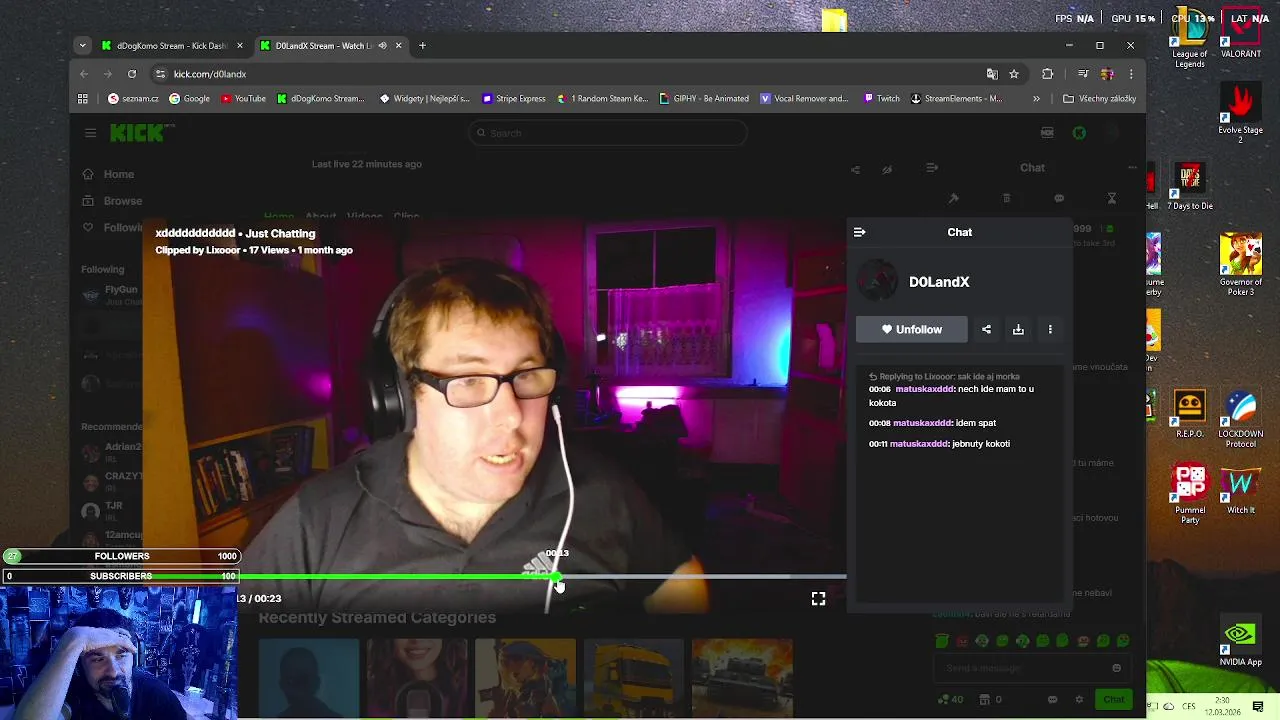1280x720 pixels.
Task: View site information icon in address bar
Action: click(160, 74)
